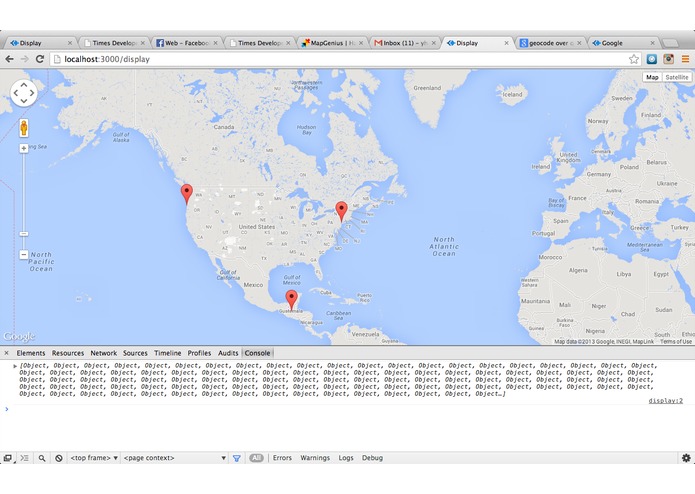Go back with the browser back arrow
Viewport: 695px width, 494px height.
(9, 59)
